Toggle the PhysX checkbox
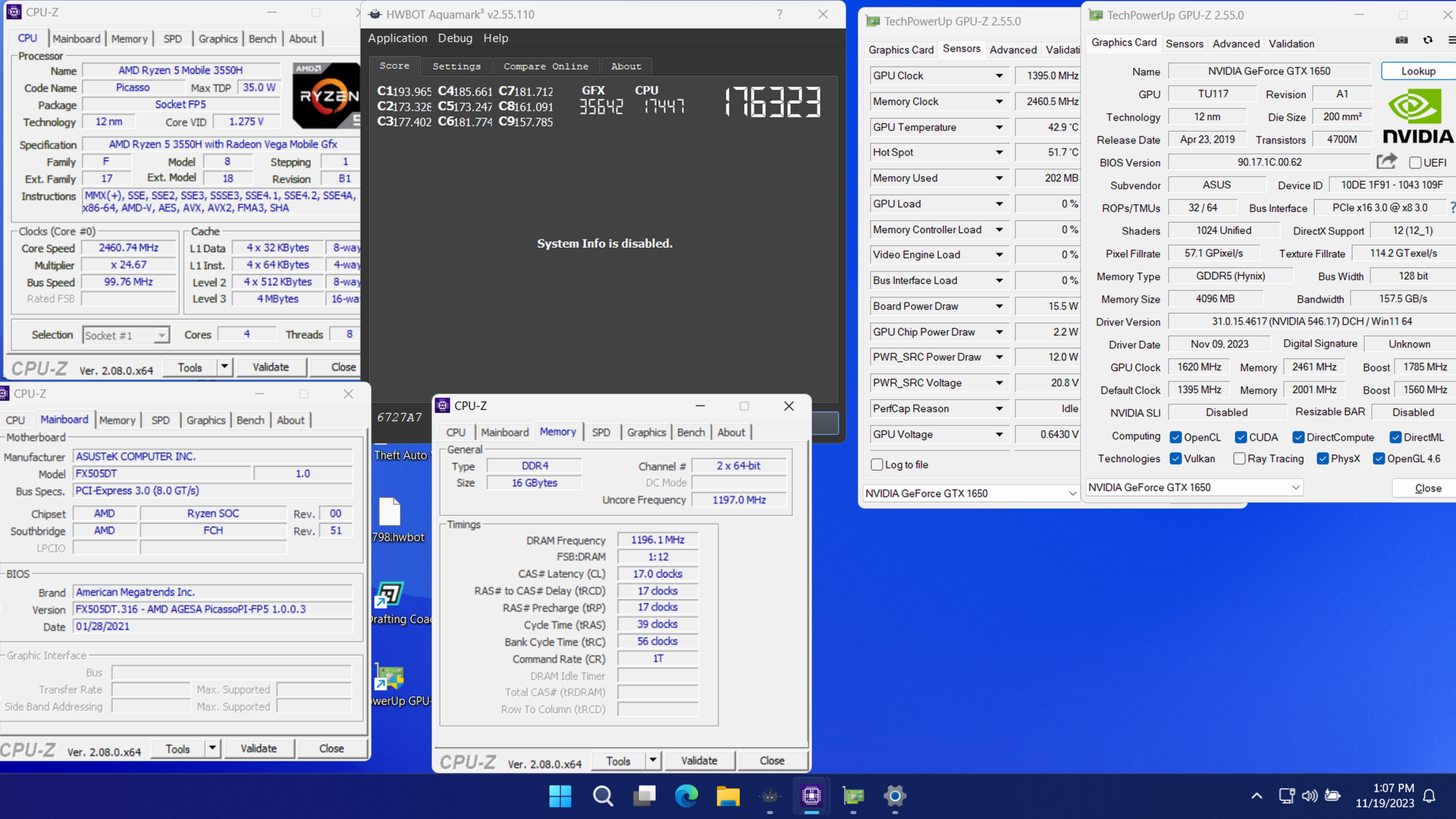1456x819 pixels. click(1323, 459)
